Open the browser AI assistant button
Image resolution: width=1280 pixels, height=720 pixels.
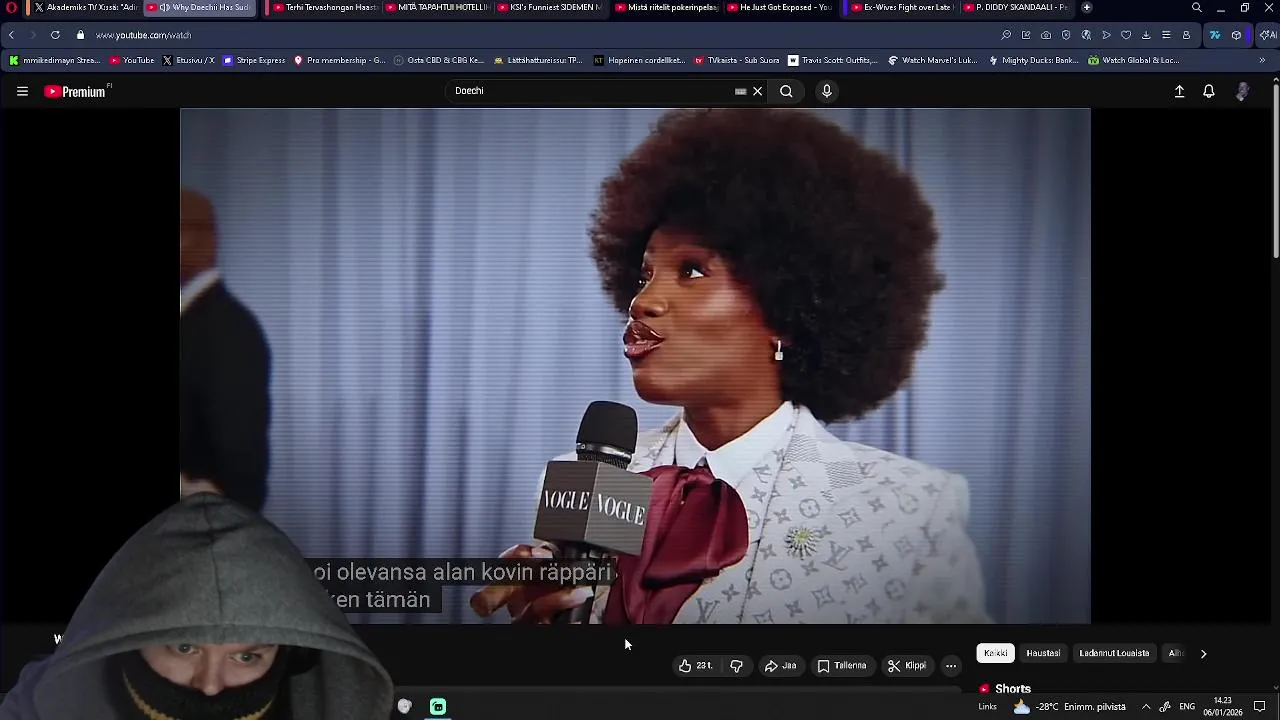coord(1267,35)
